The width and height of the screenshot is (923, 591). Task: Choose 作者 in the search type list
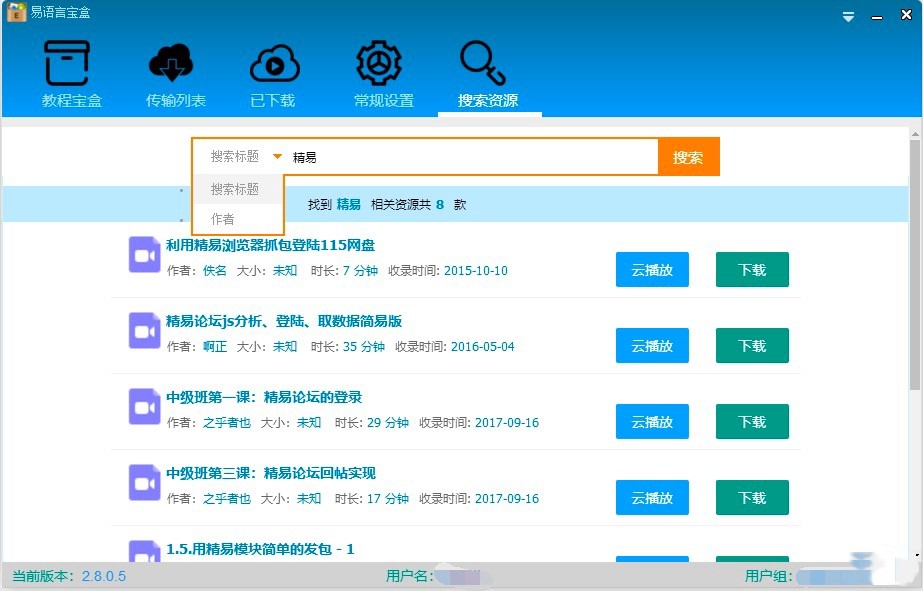[223, 219]
